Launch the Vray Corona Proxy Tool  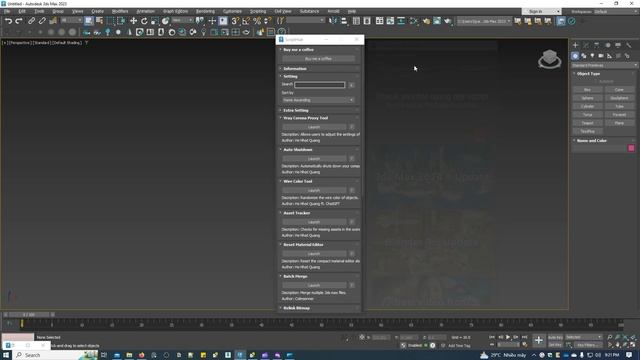click(314, 127)
